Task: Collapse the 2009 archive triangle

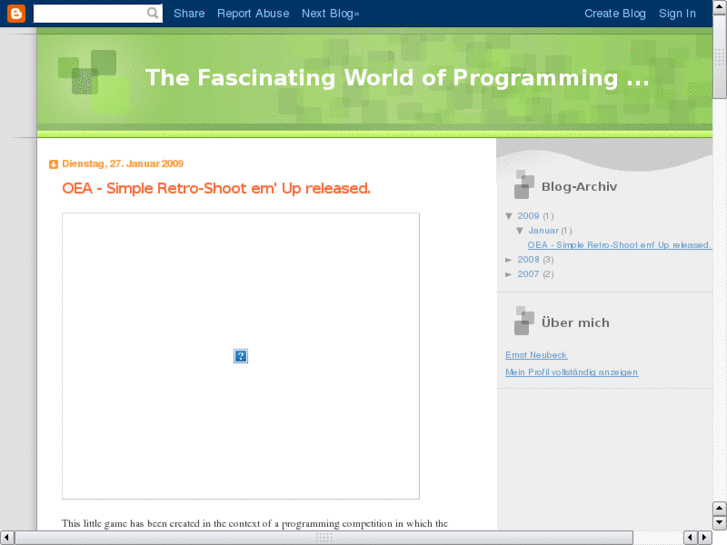Action: pos(509,216)
